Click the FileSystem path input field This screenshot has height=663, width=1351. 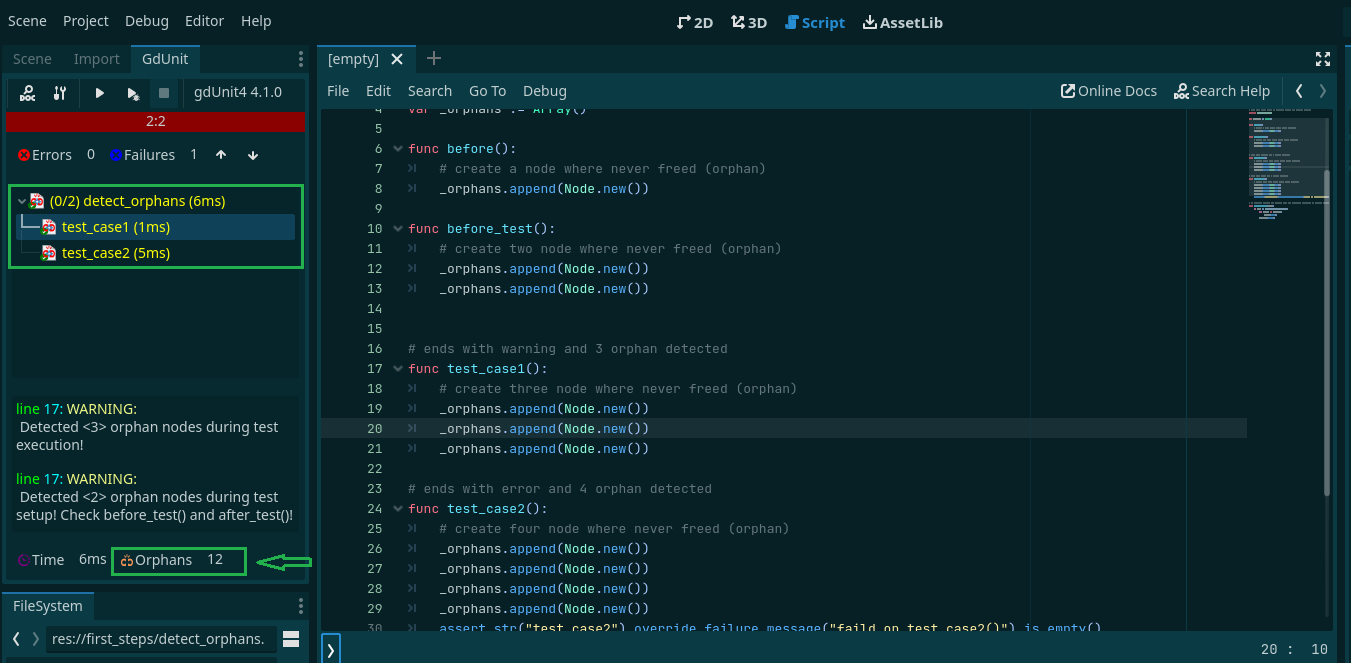point(158,639)
